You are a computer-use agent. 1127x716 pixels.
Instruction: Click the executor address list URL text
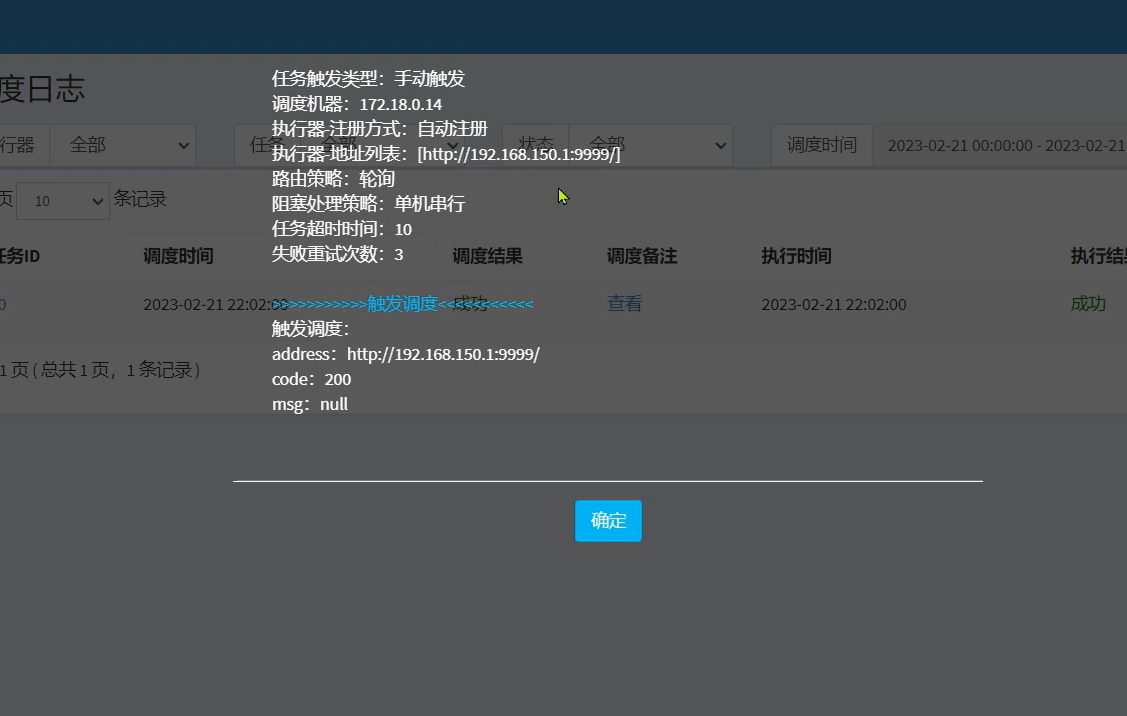pyautogui.click(x=518, y=154)
